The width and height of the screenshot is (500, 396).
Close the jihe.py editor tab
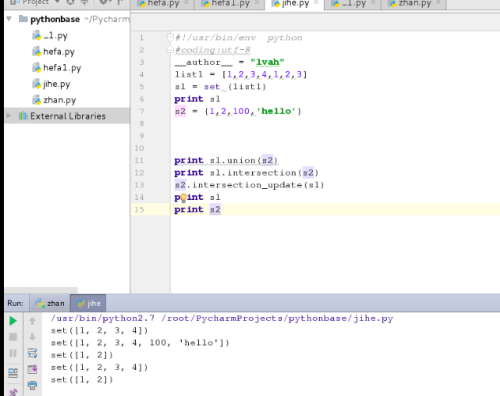click(x=316, y=3)
